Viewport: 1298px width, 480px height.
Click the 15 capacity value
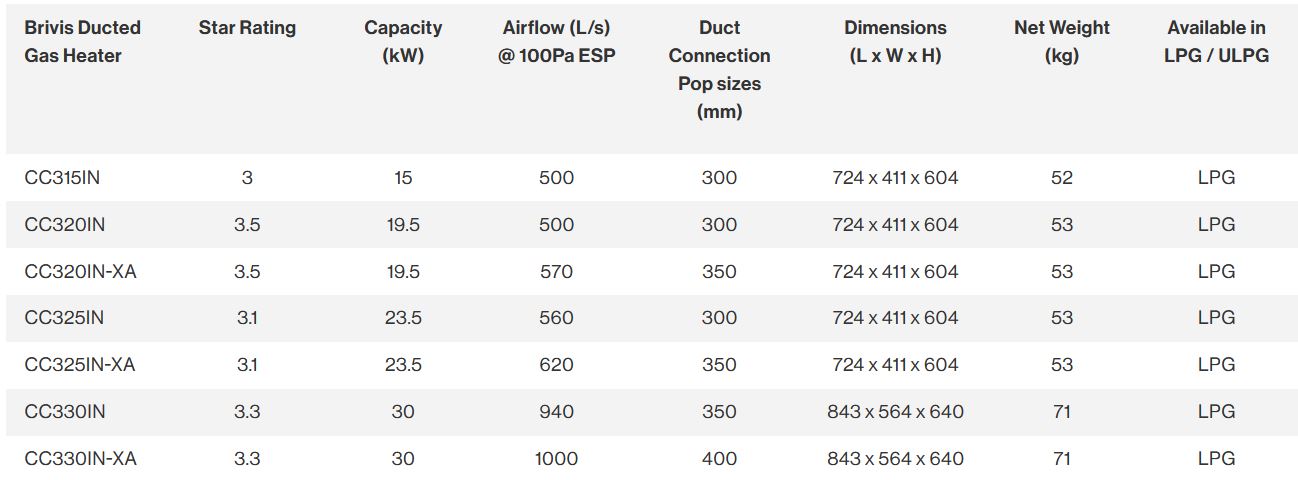click(403, 178)
